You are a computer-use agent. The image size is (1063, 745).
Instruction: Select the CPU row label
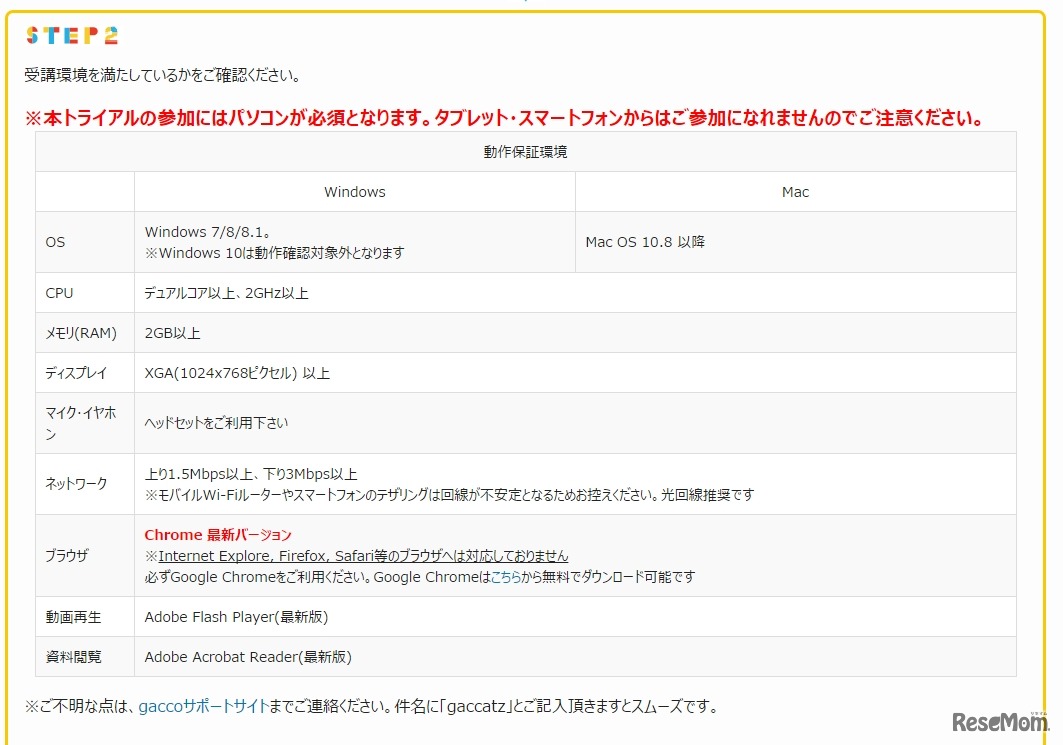pos(59,293)
